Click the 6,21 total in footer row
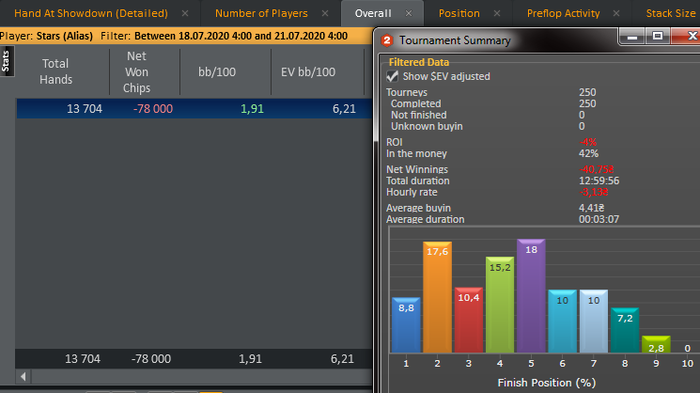 click(342, 359)
